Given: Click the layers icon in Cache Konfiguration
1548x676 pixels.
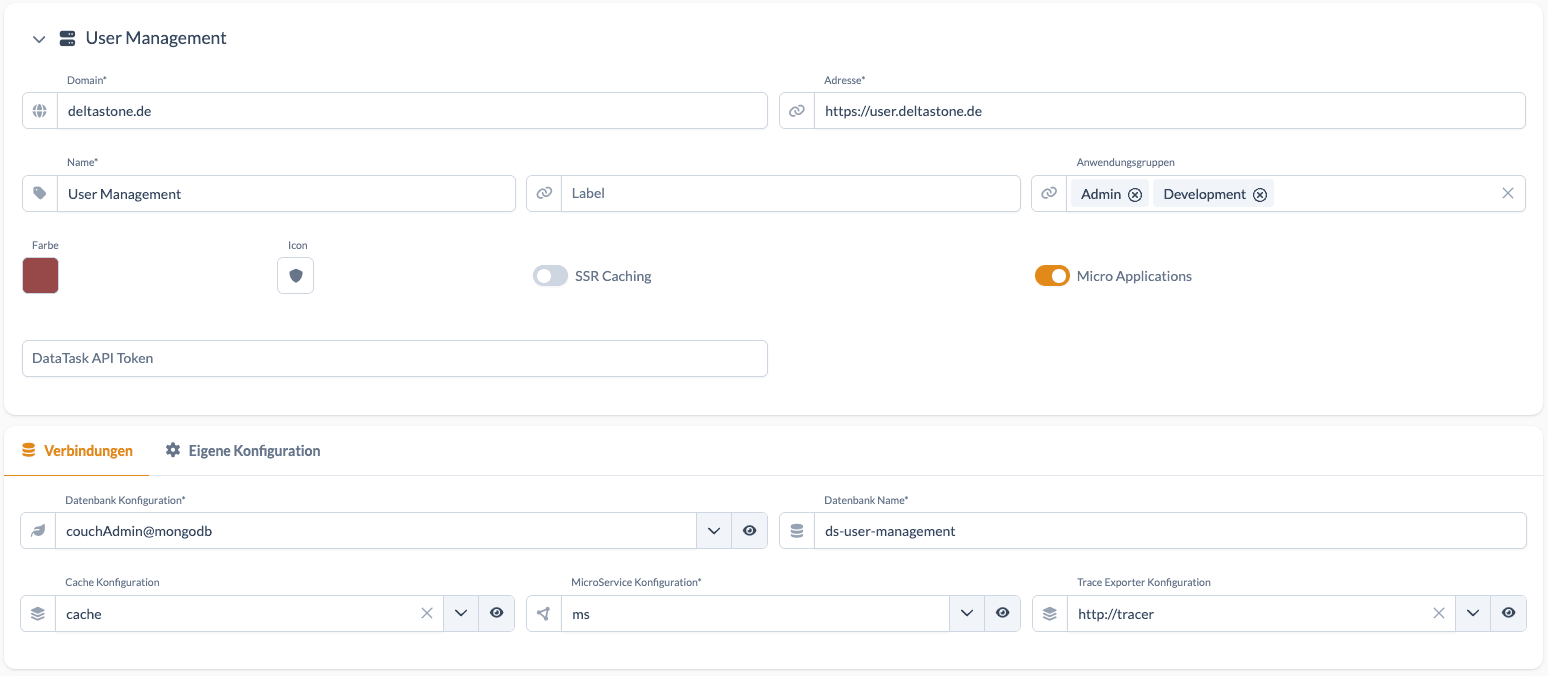Looking at the screenshot, I should (x=38, y=614).
